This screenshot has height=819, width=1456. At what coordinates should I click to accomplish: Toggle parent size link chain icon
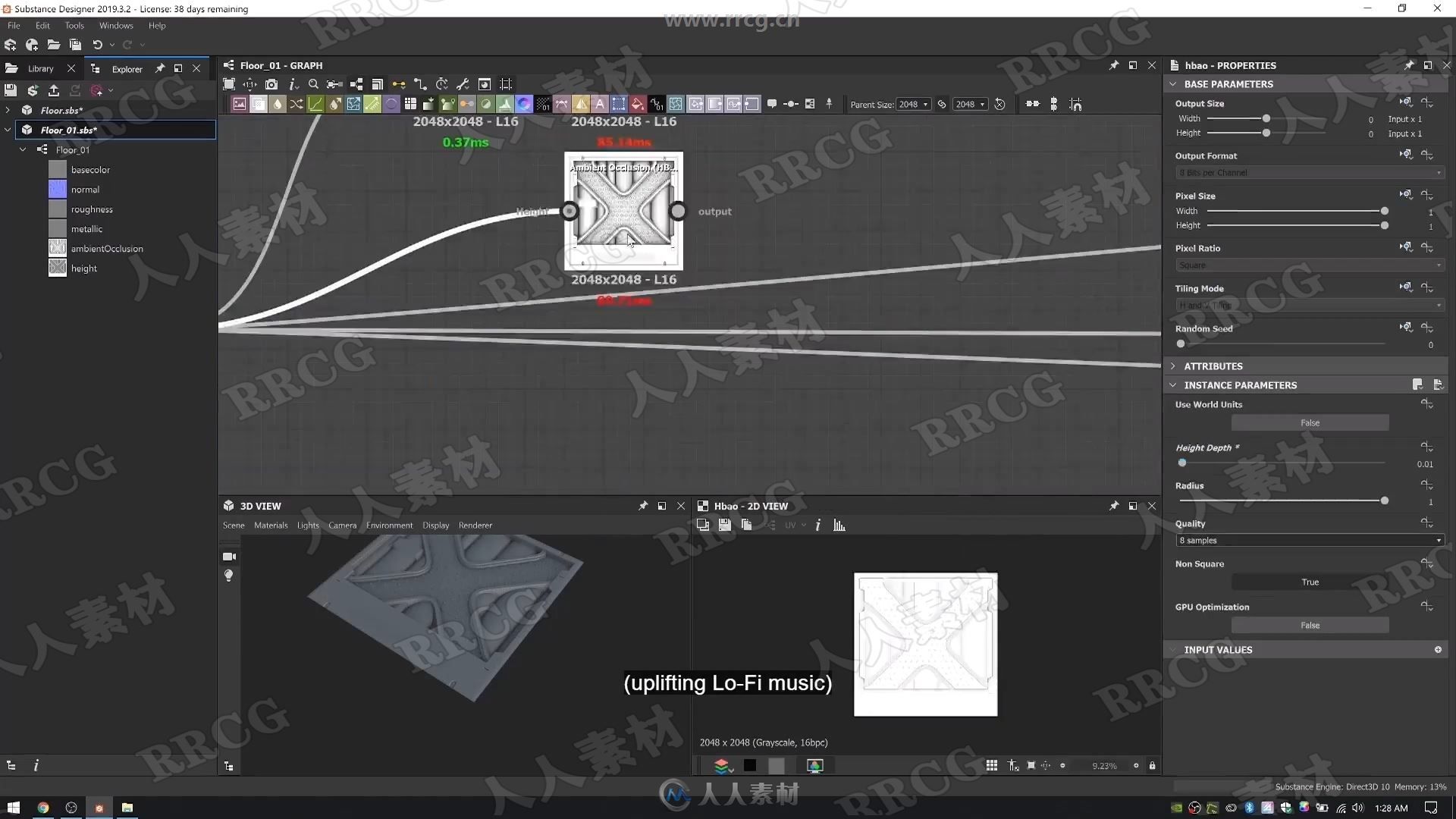coord(942,105)
